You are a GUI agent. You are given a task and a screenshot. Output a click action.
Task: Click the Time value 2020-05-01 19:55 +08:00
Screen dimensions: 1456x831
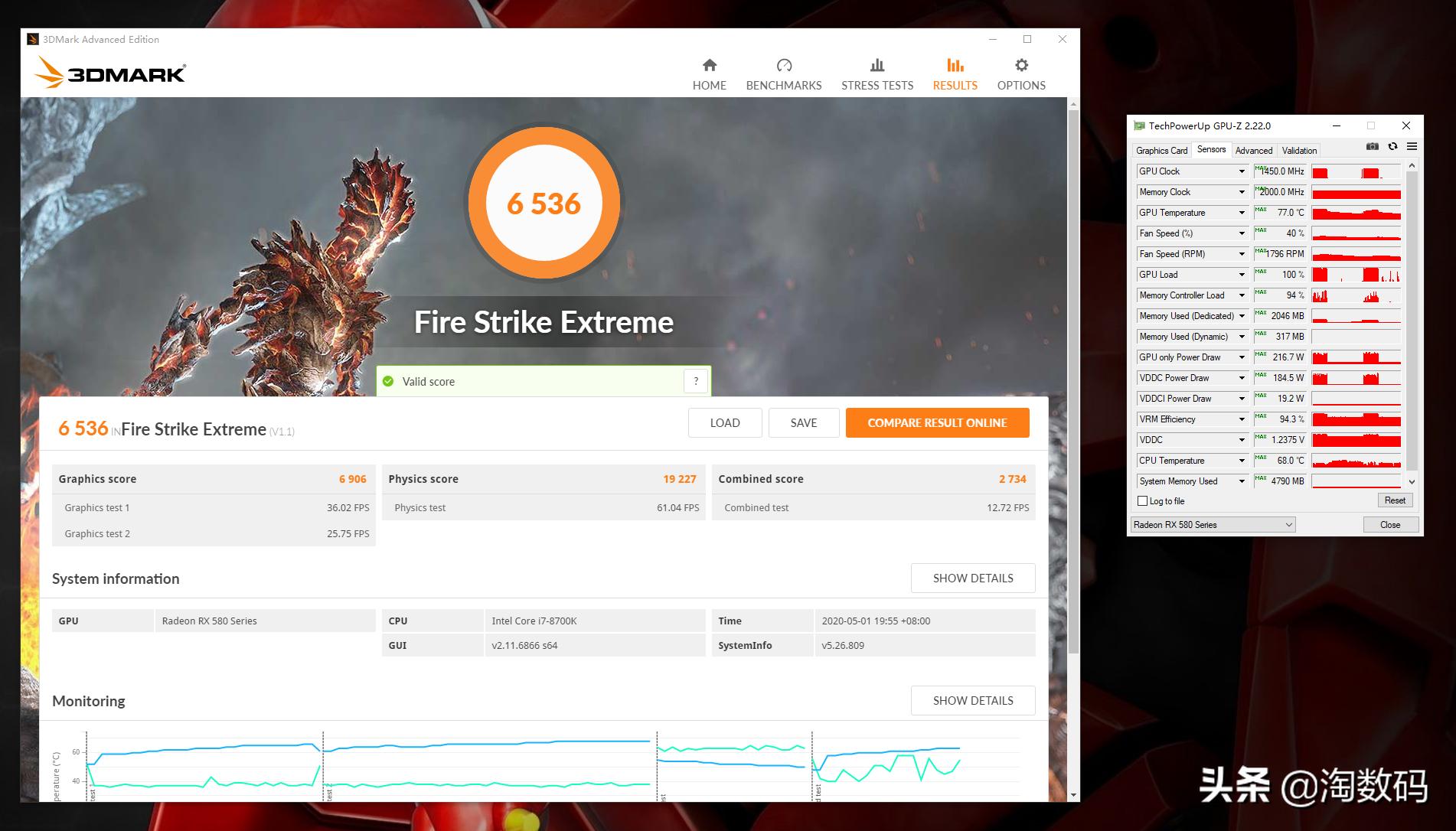coord(876,621)
